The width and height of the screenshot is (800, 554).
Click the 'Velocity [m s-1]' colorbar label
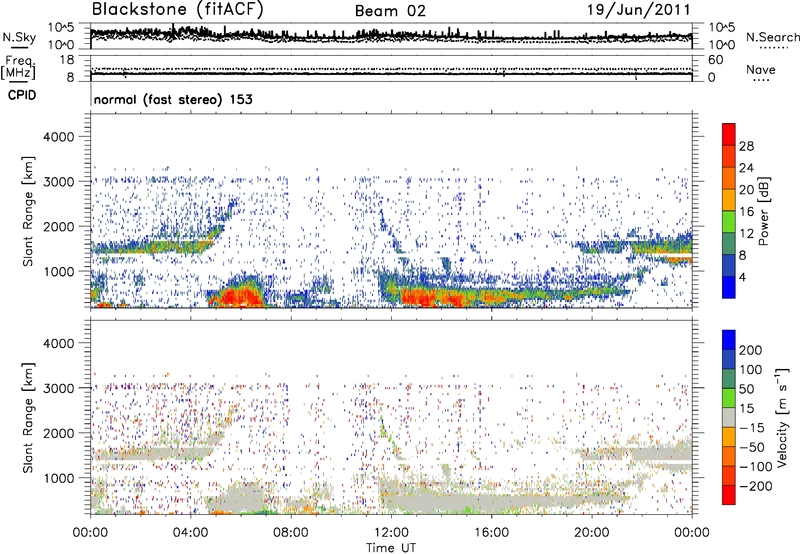coord(782,417)
